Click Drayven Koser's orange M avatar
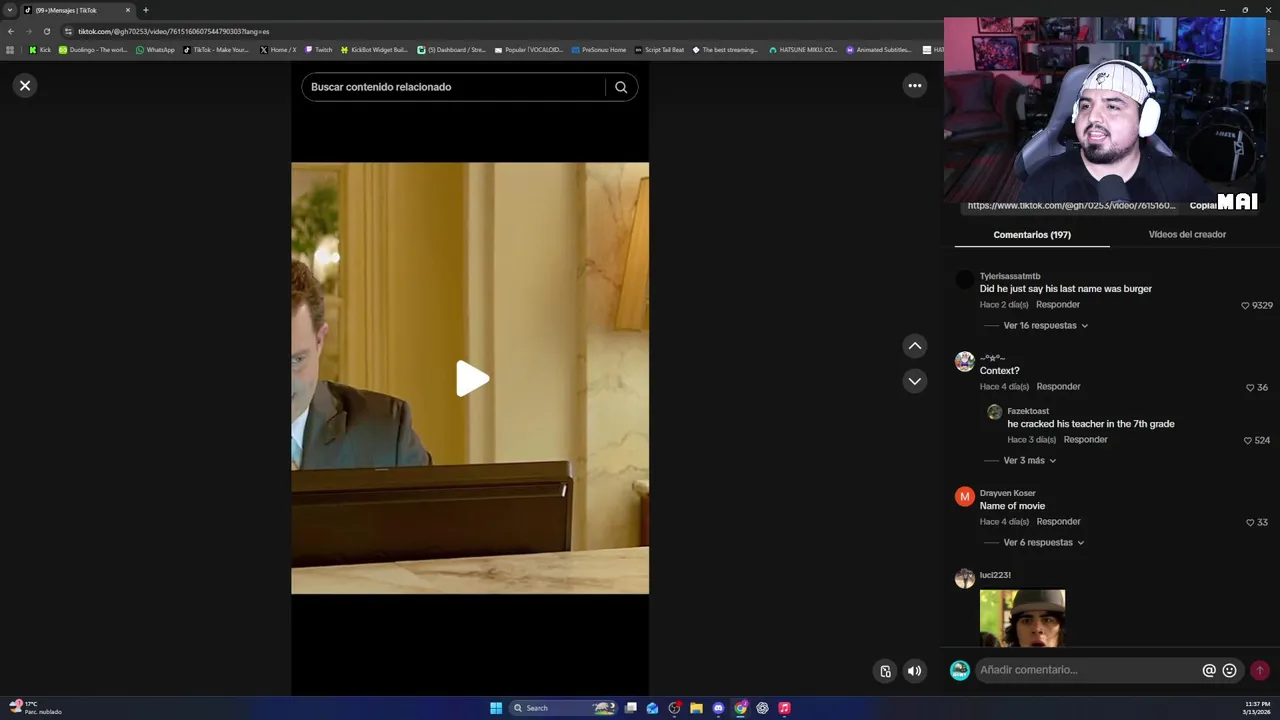The height and width of the screenshot is (720, 1280). click(964, 497)
